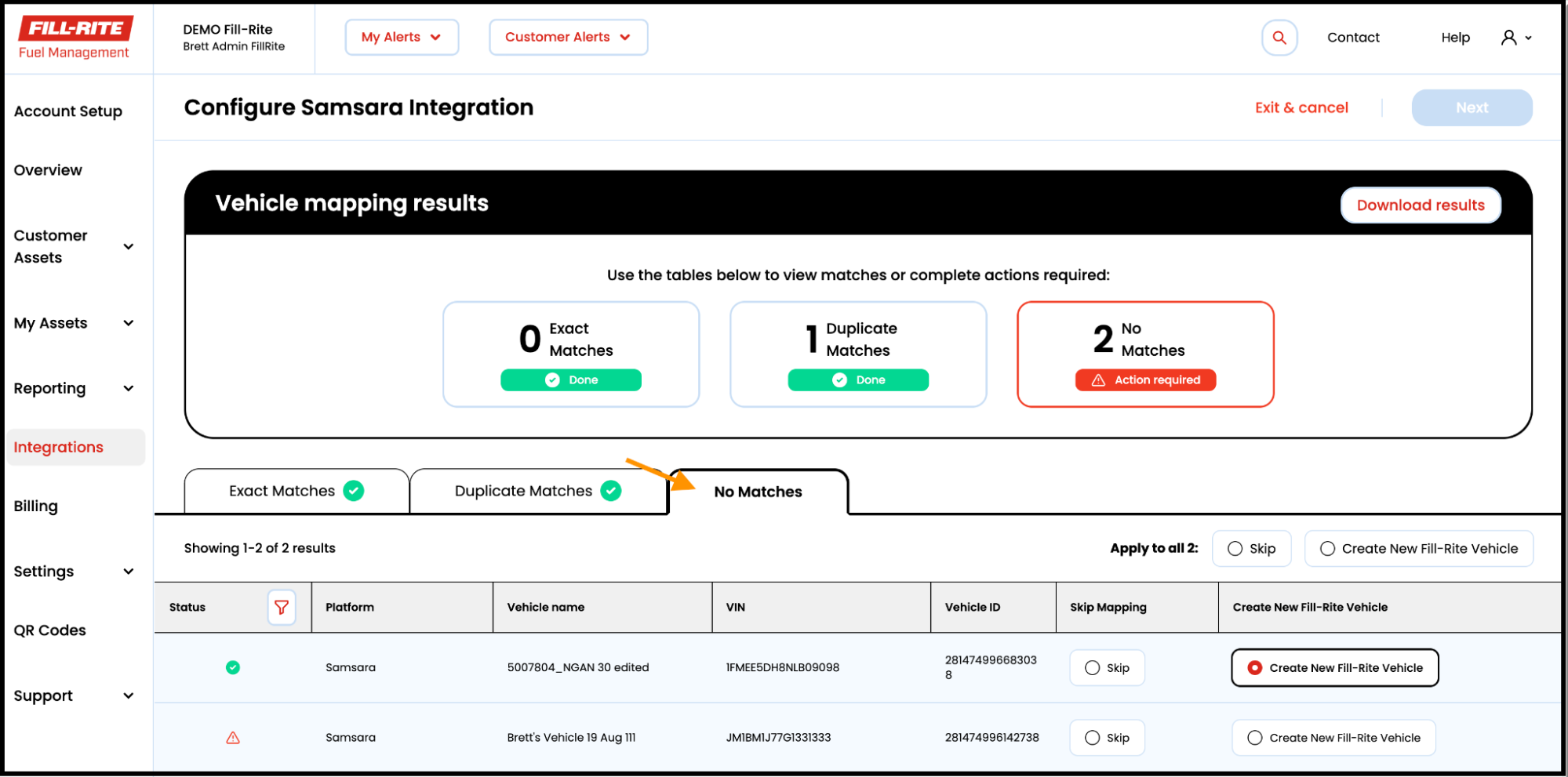Click the green check status icon on first row

[233, 667]
